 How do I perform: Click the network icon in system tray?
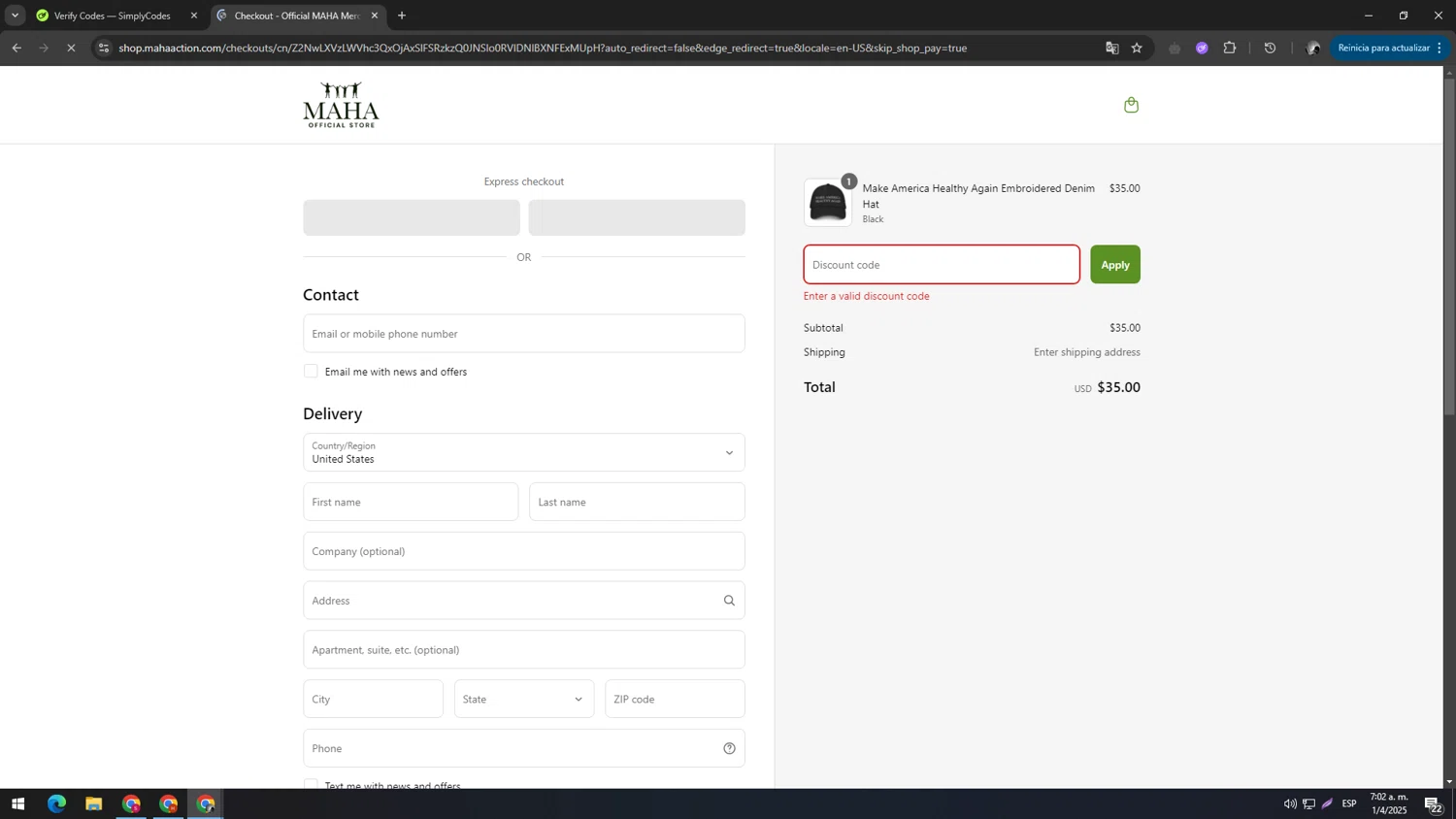tap(1308, 803)
